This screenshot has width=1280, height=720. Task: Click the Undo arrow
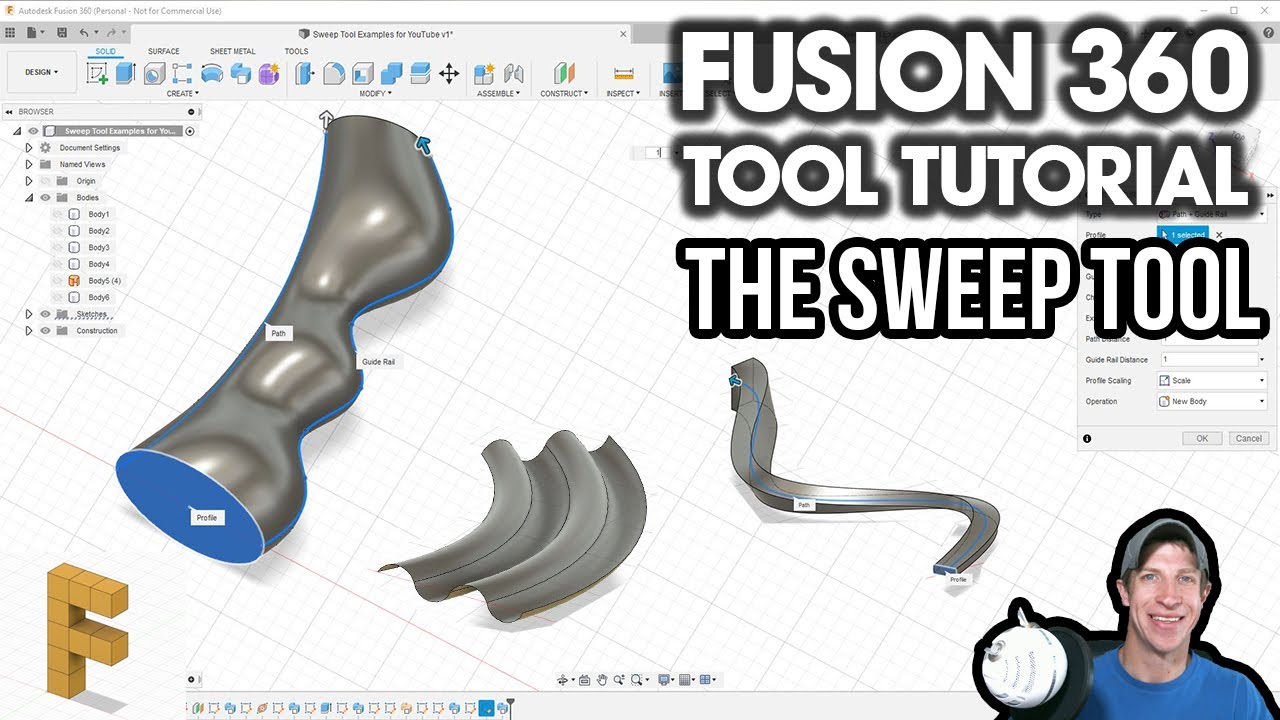coord(84,33)
